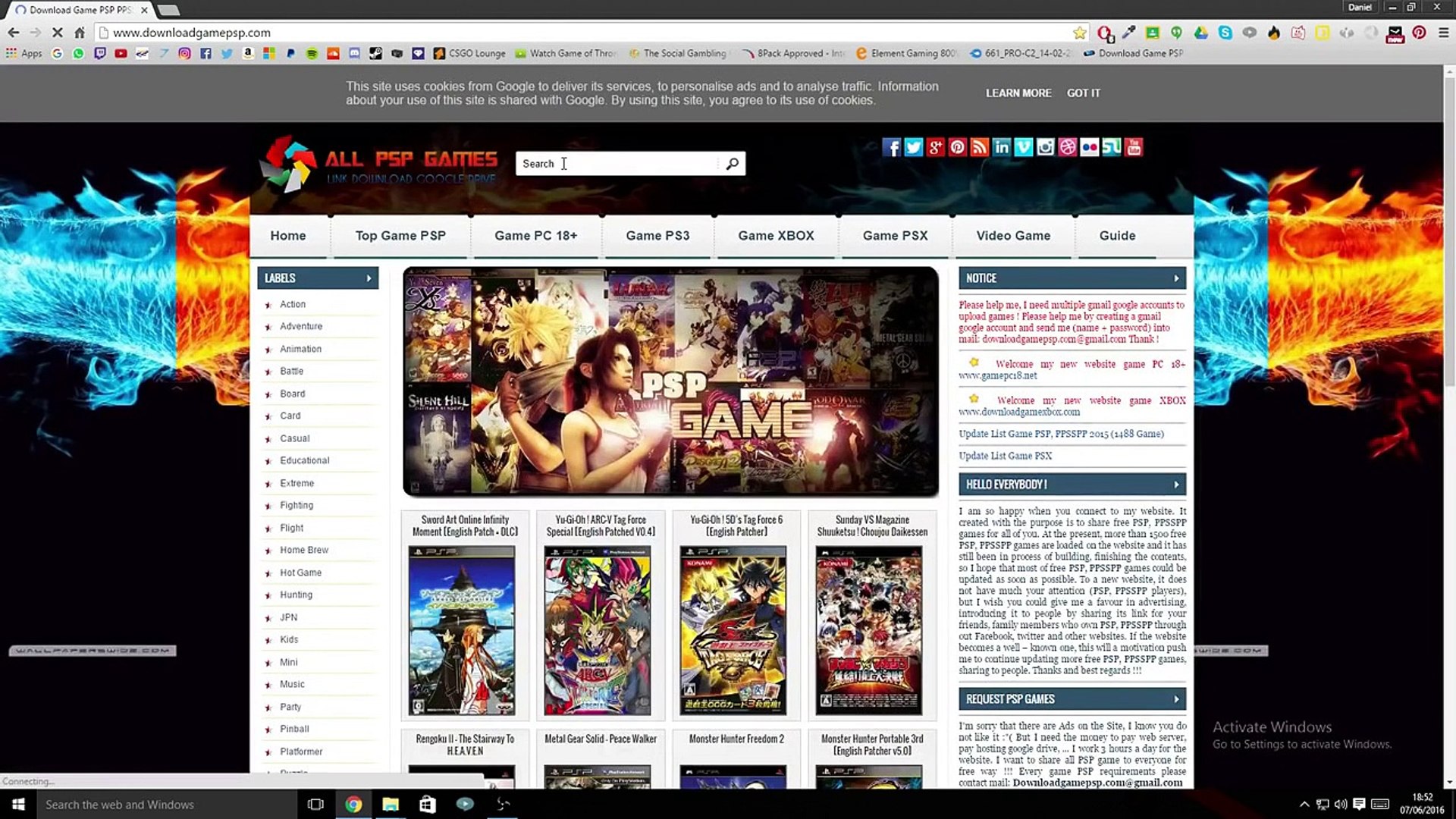The width and height of the screenshot is (1456, 819).
Task: Open the Game PS3 menu
Action: tap(657, 236)
